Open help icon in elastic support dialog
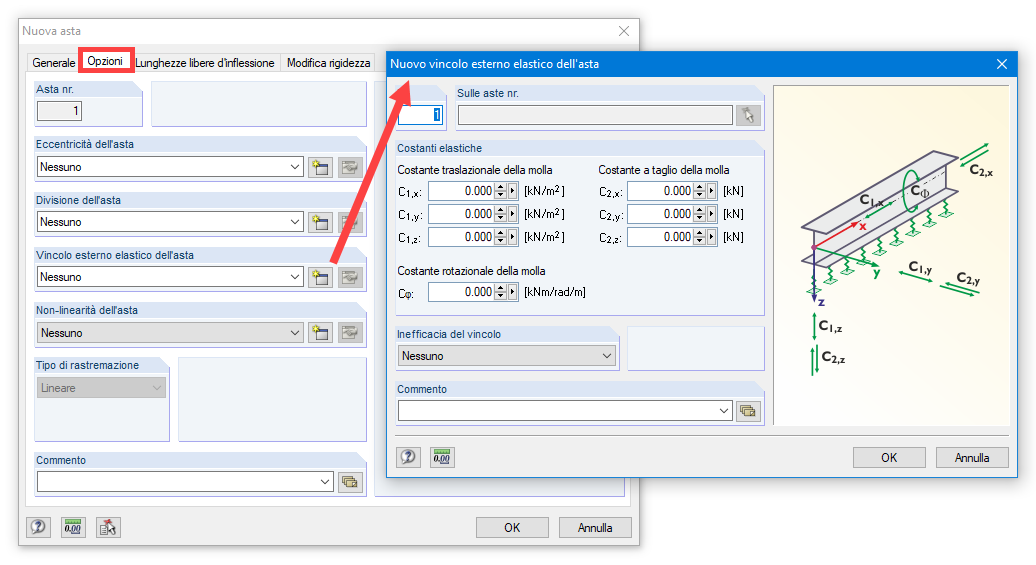Screen dimensions: 1036x565 408,457
